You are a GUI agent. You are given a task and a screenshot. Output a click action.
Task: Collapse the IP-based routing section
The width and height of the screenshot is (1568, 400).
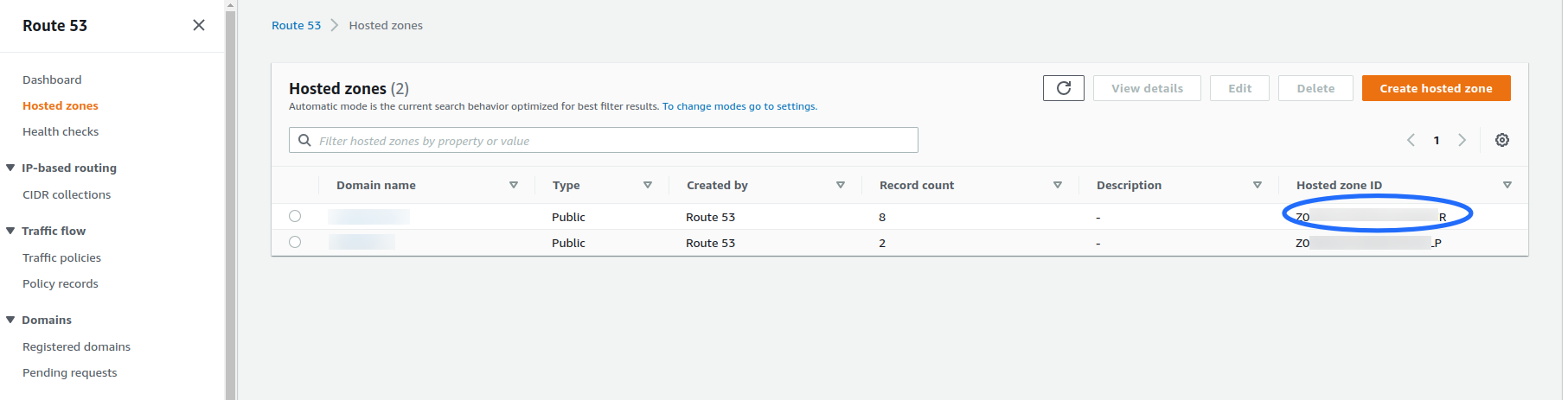click(x=10, y=168)
